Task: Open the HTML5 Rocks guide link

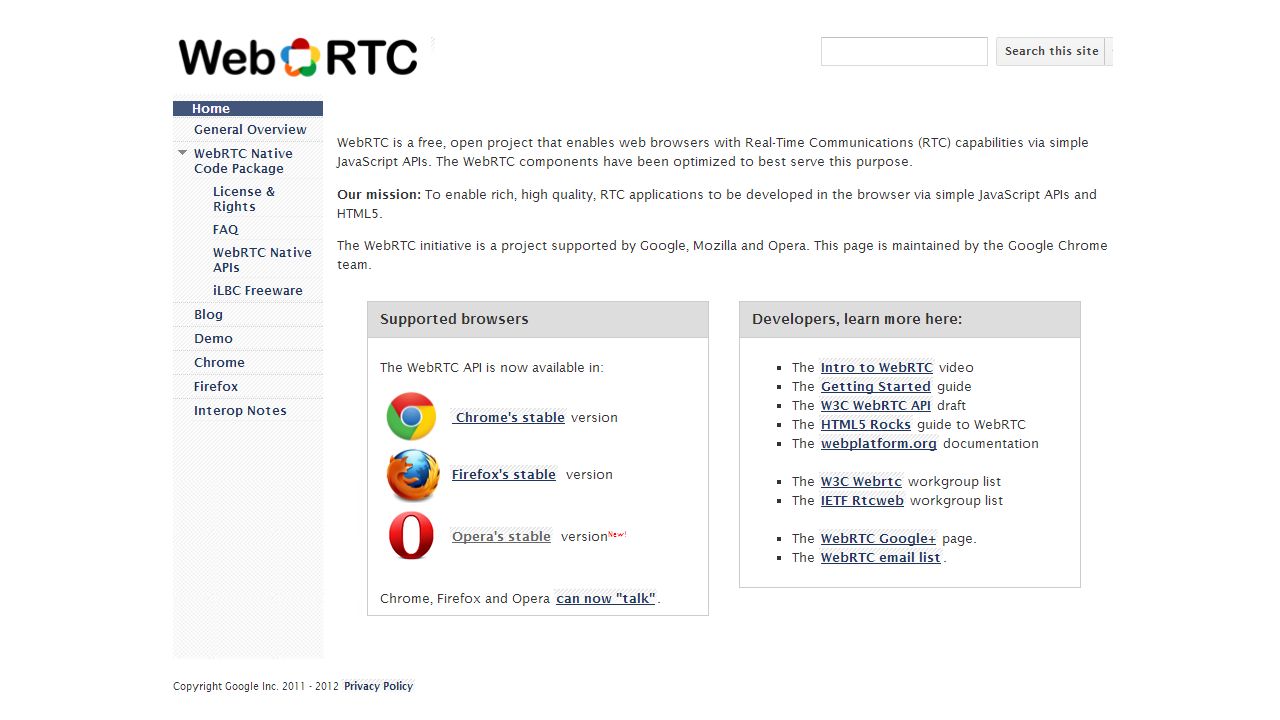Action: [x=866, y=425]
